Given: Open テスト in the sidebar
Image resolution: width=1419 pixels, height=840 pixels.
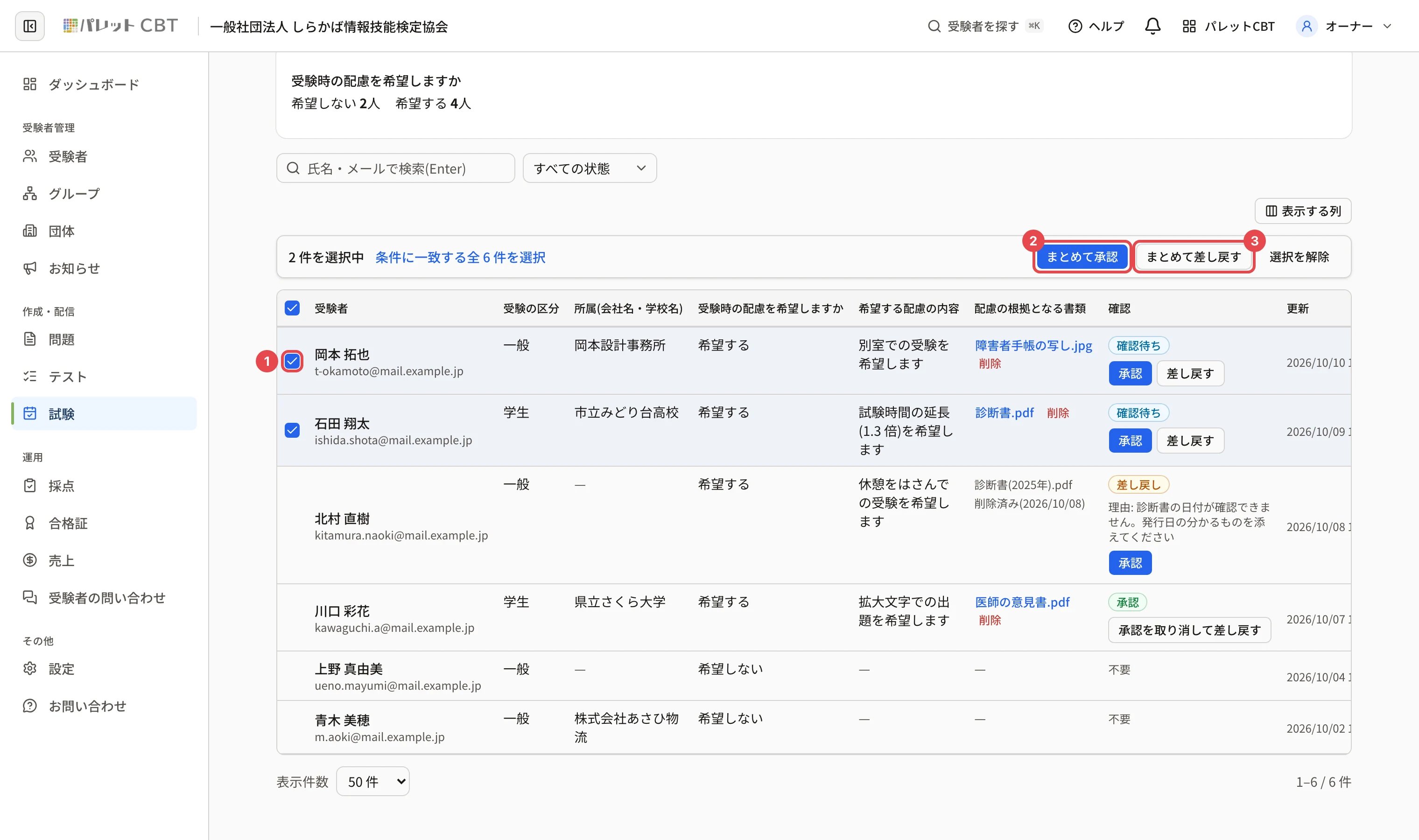Looking at the screenshot, I should 104,377.
